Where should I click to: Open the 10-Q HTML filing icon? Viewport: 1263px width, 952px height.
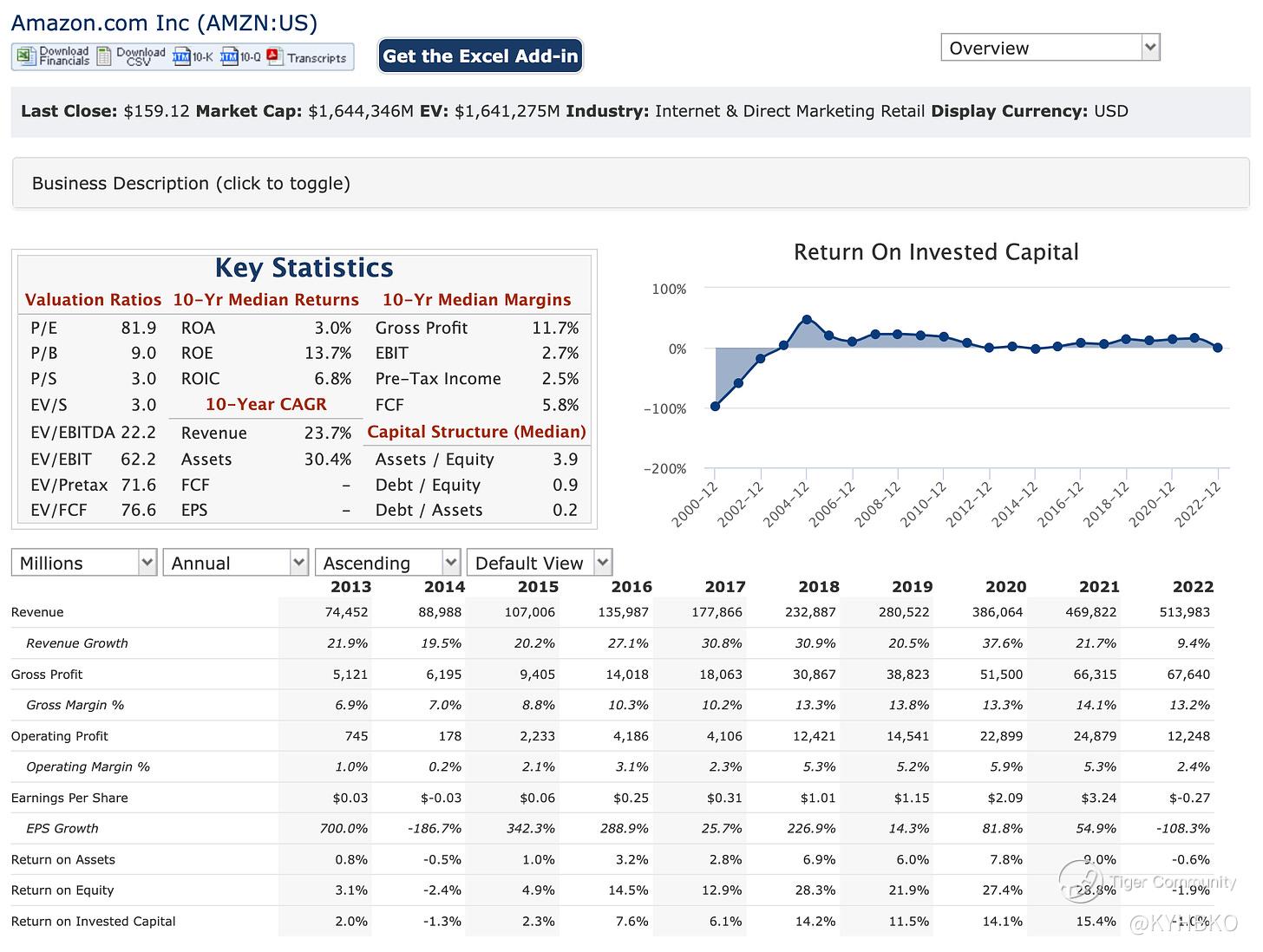(x=229, y=57)
